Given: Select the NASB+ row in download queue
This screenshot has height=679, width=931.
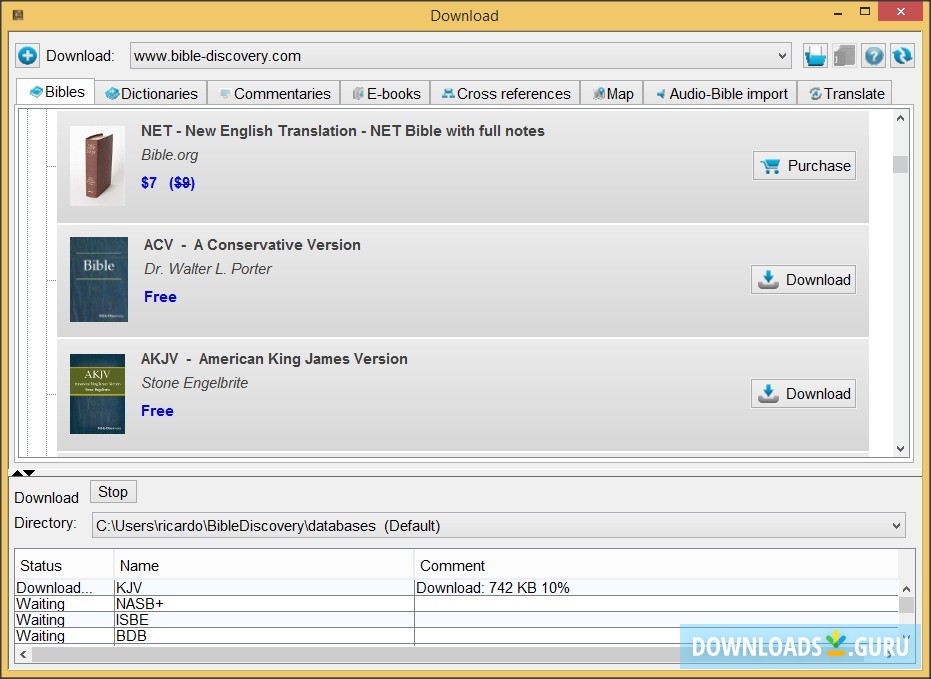Looking at the screenshot, I should (x=456, y=604).
